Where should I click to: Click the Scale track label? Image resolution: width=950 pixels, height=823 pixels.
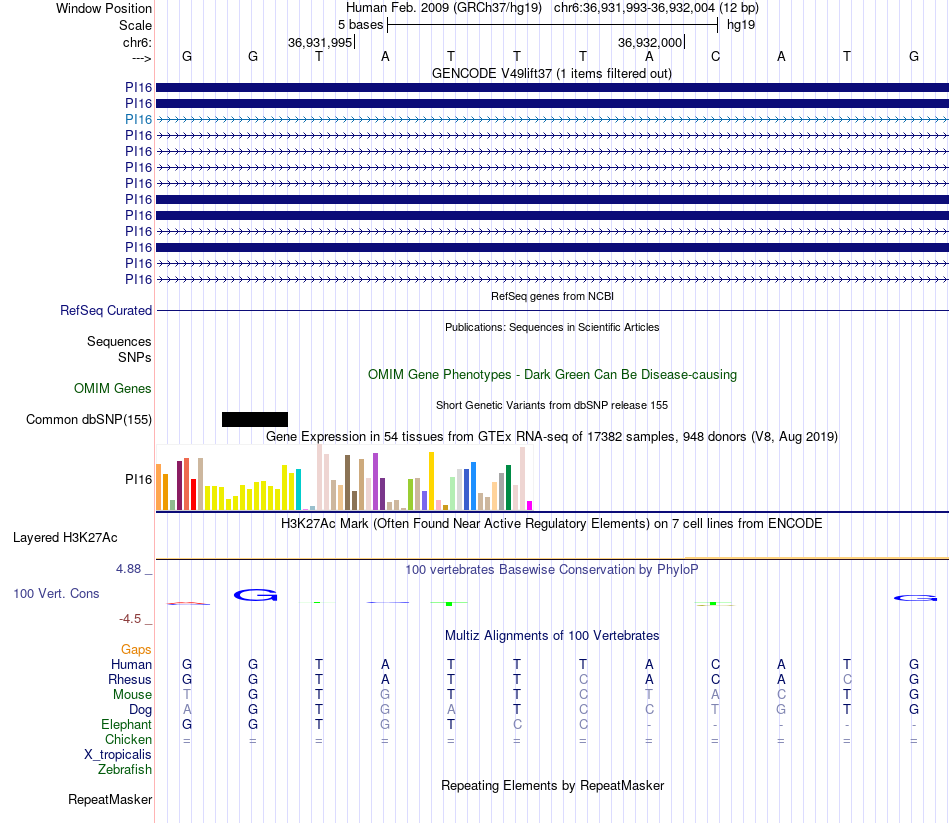coord(135,25)
